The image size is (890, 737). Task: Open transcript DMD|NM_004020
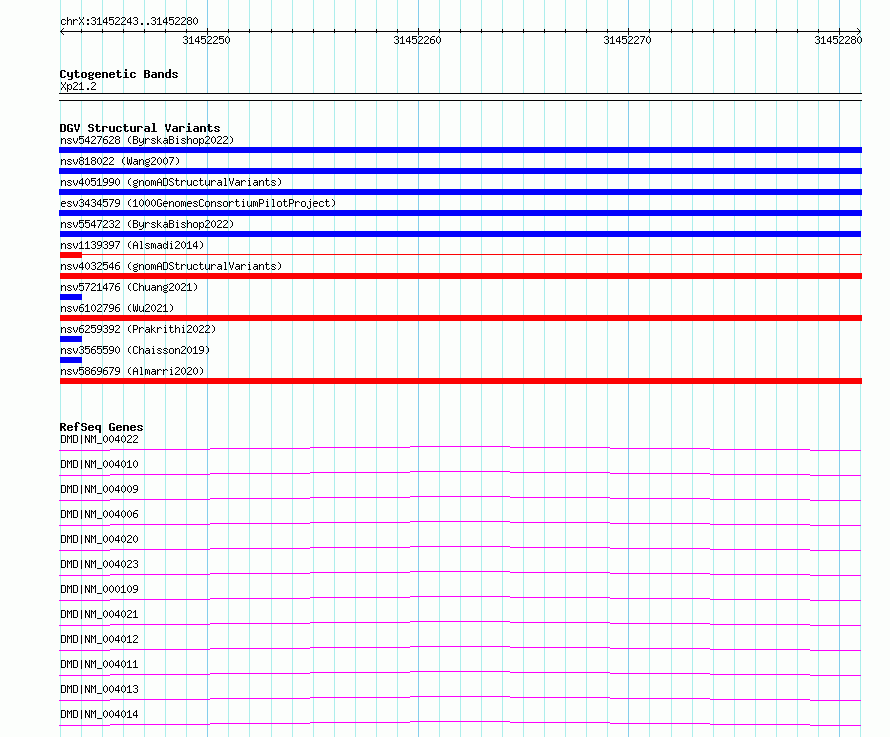click(99, 539)
